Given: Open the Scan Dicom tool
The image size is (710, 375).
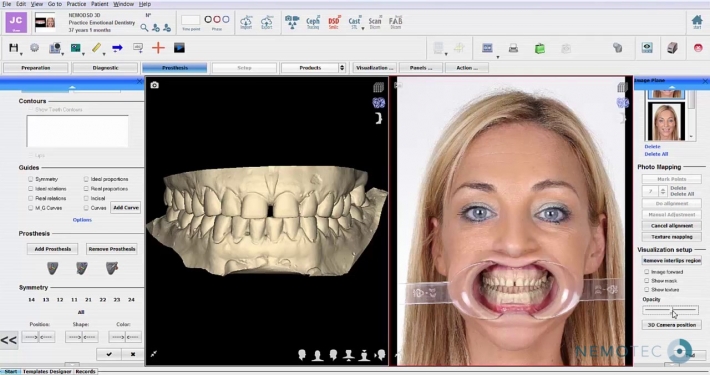Looking at the screenshot, I should [375, 23].
